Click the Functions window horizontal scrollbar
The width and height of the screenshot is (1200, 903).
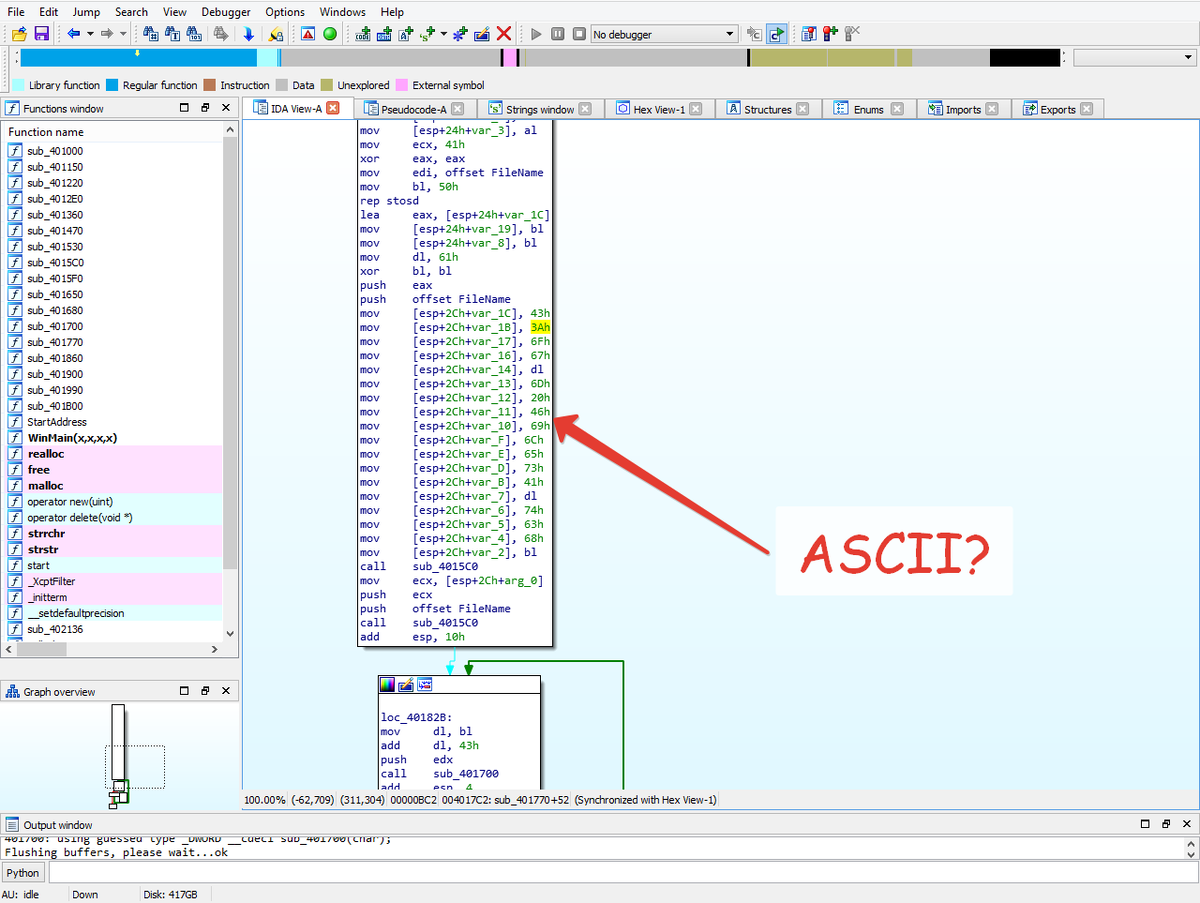click(x=112, y=649)
